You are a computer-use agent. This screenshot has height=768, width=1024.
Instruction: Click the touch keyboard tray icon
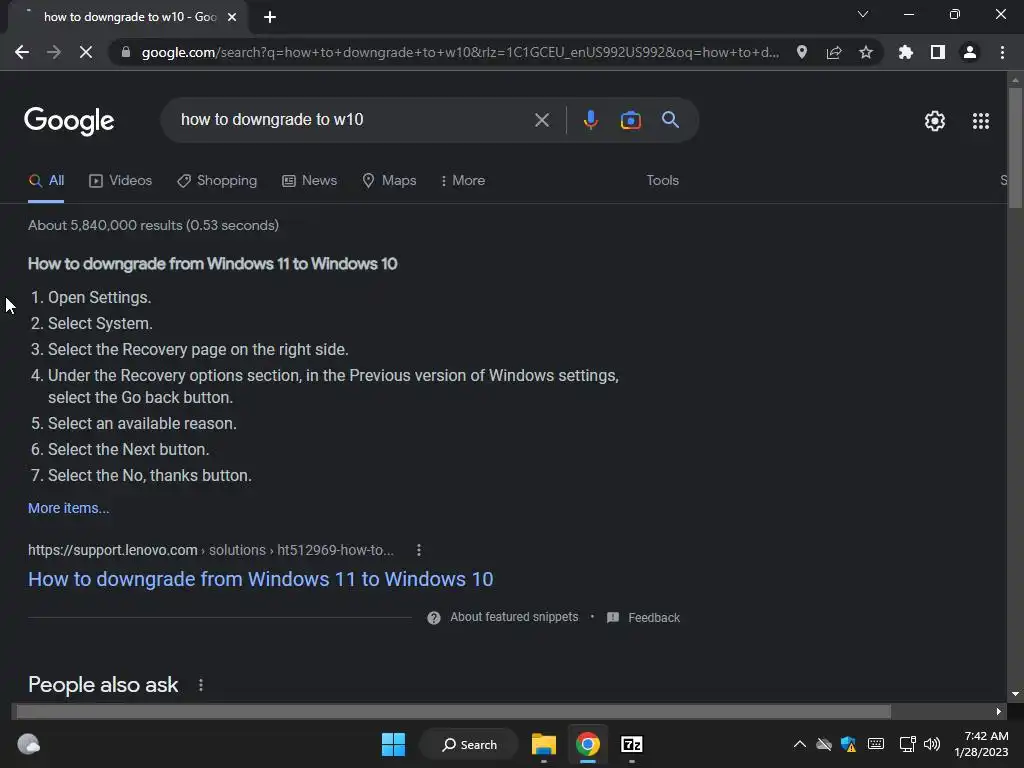tap(876, 744)
